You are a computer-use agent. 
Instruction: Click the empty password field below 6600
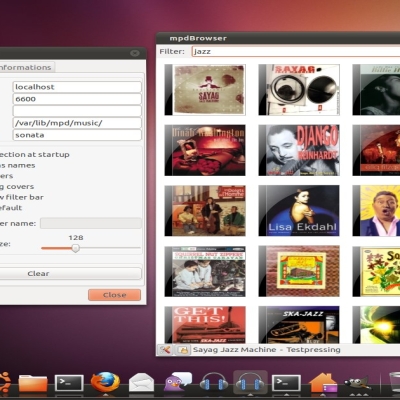77,111
